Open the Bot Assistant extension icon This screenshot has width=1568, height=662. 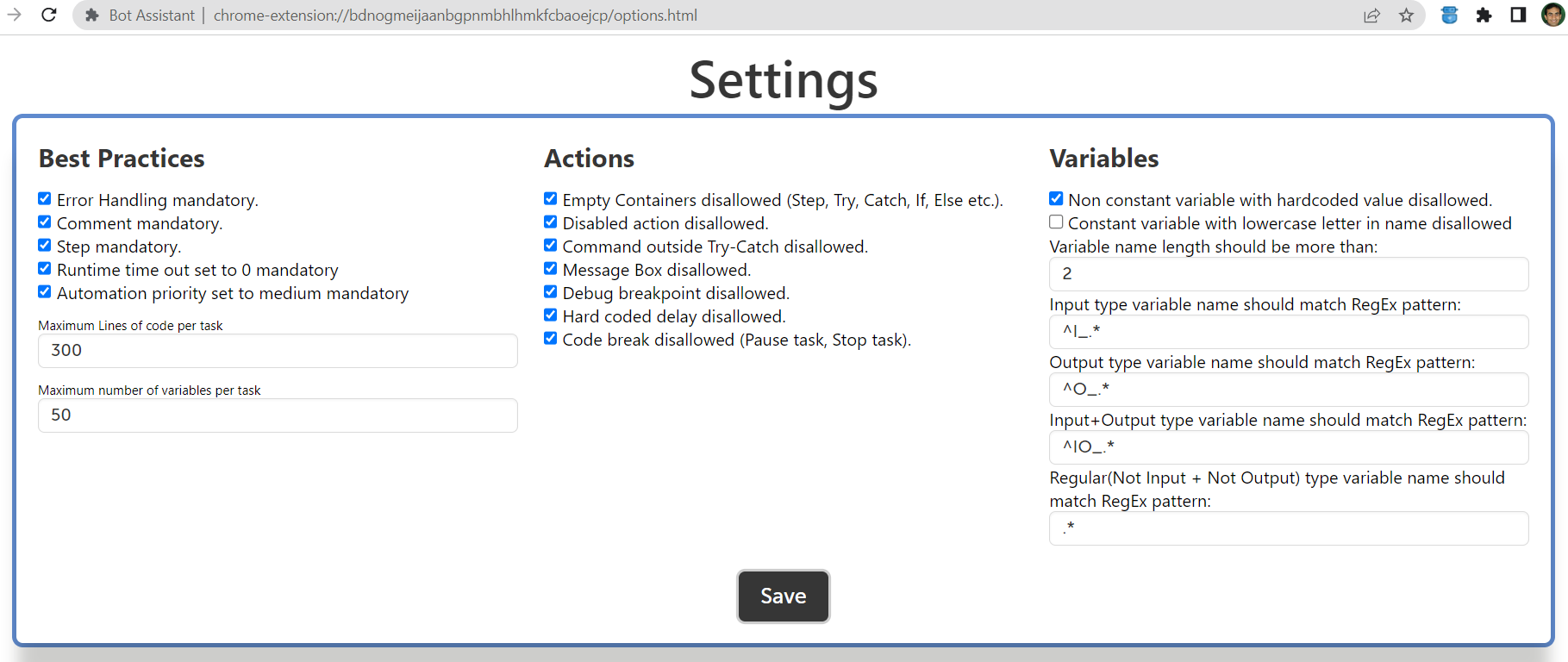[1449, 15]
